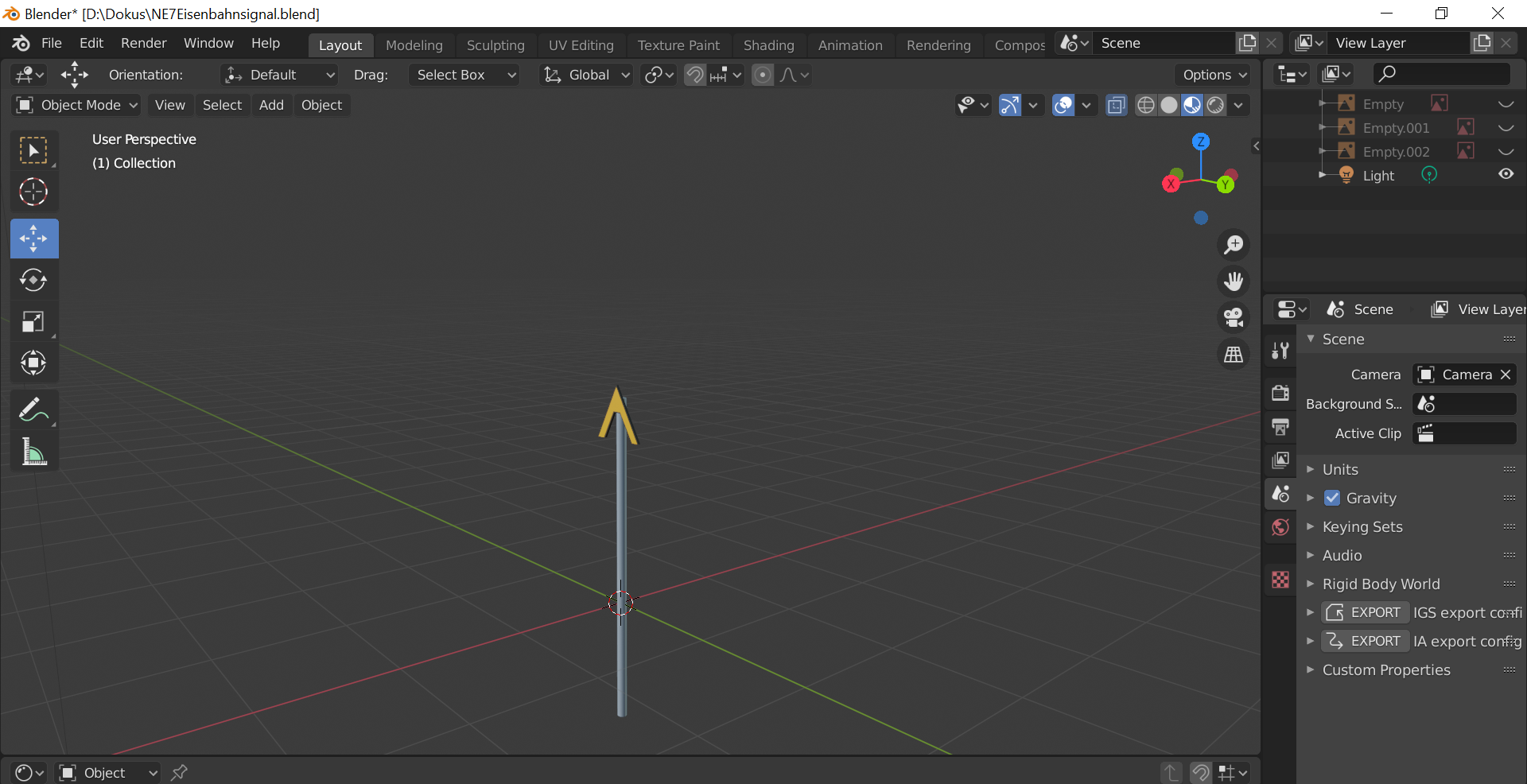Viewport: 1527px width, 784px height.
Task: Click the camera view icon in viewport
Action: coord(1234,317)
